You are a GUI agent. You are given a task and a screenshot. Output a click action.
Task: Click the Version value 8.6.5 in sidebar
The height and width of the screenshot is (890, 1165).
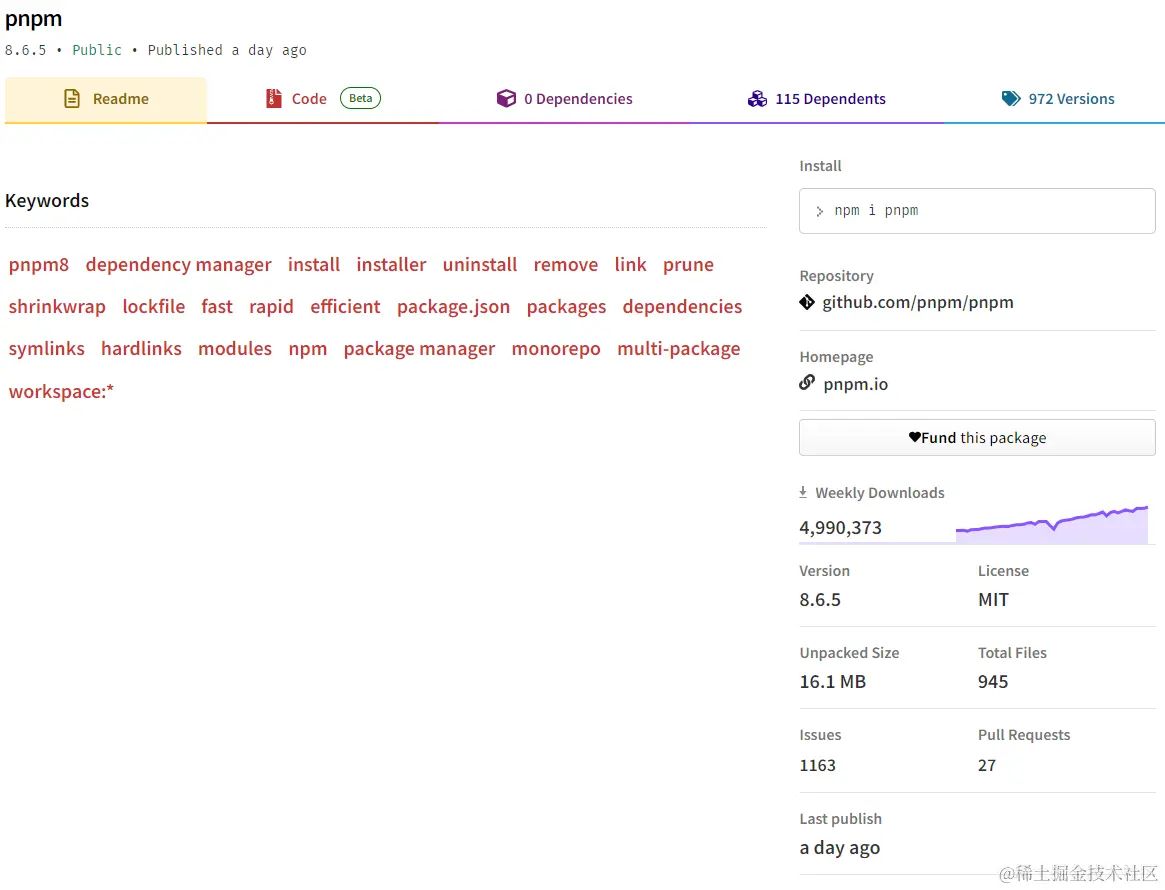820,600
